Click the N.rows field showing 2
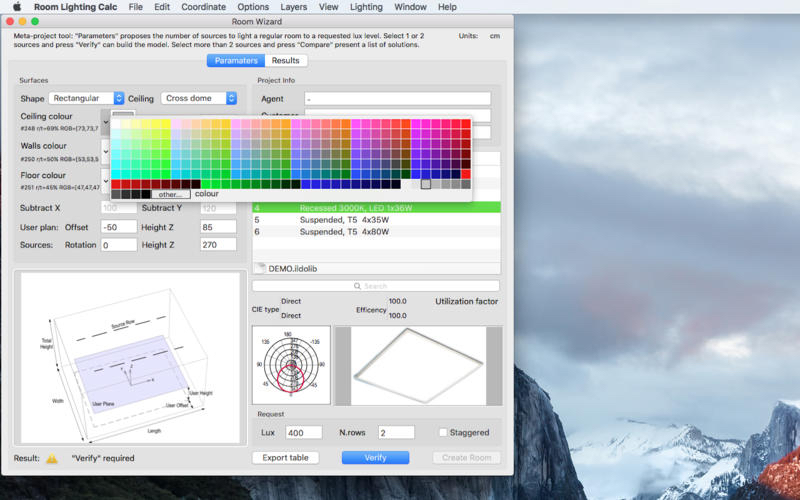The width and height of the screenshot is (800, 500). point(396,433)
